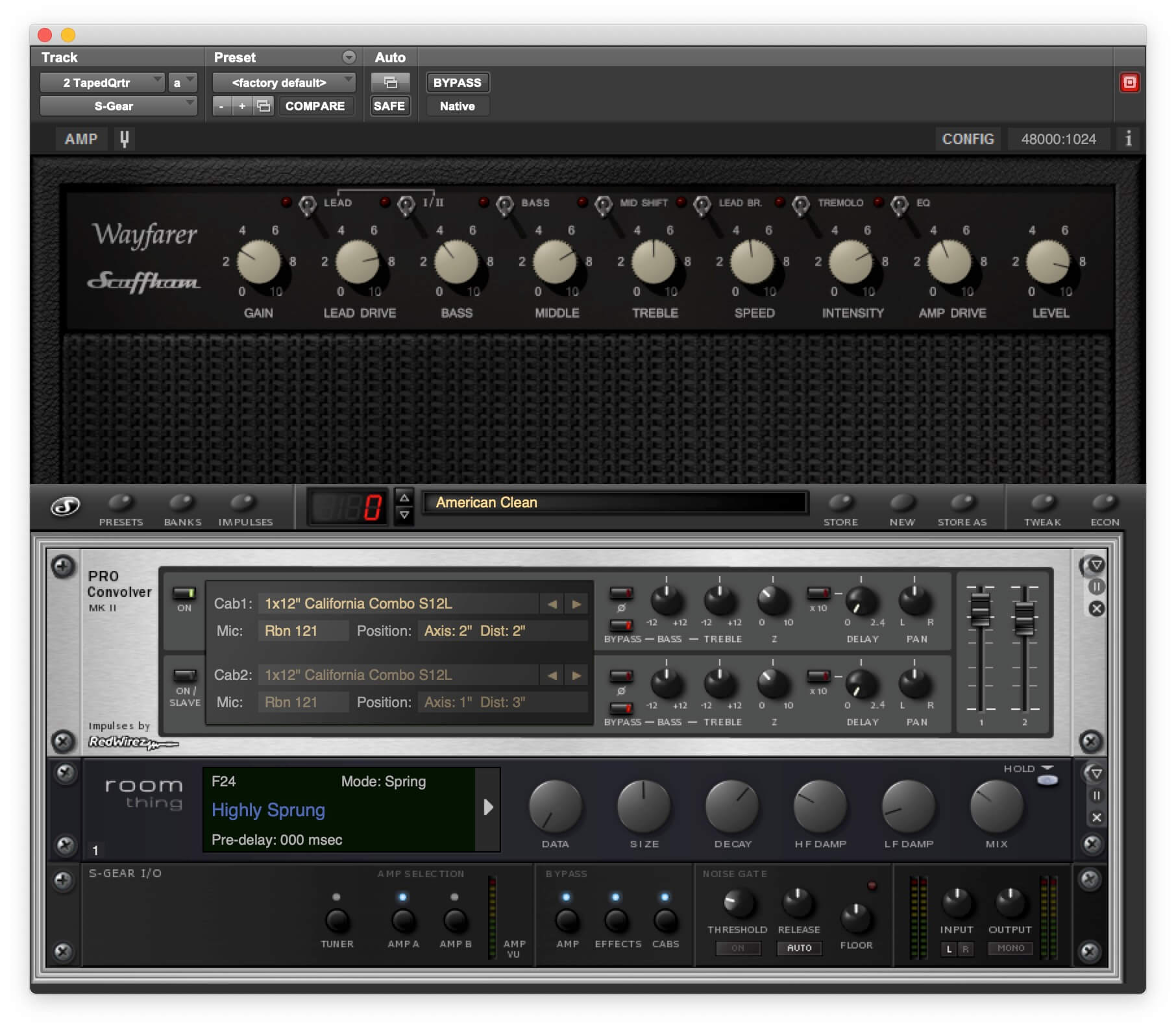Click Convolver fader 1

coord(980,610)
